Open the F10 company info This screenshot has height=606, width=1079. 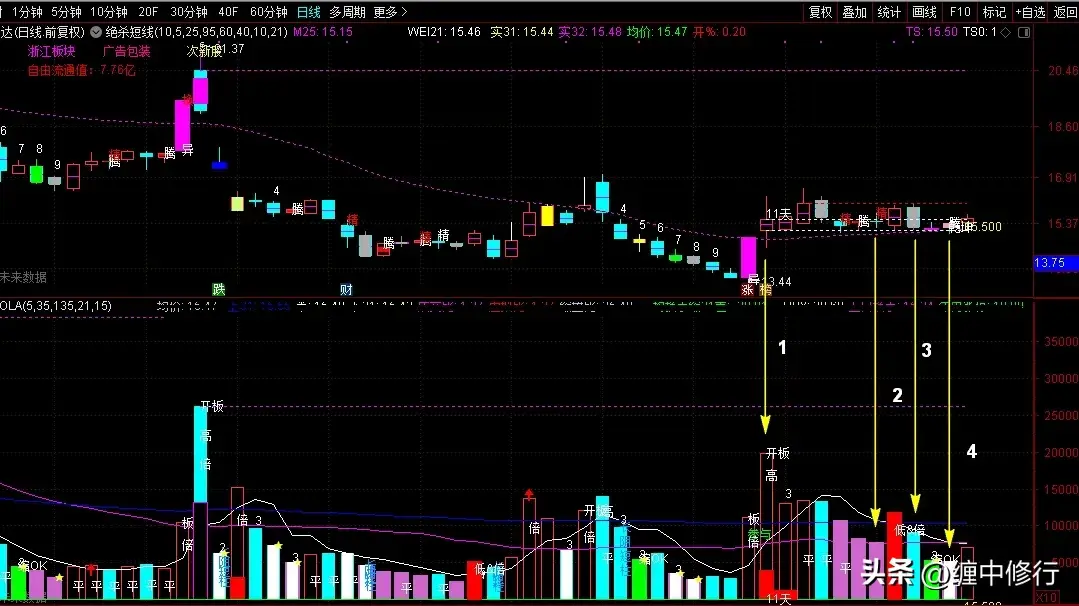pyautogui.click(x=960, y=12)
